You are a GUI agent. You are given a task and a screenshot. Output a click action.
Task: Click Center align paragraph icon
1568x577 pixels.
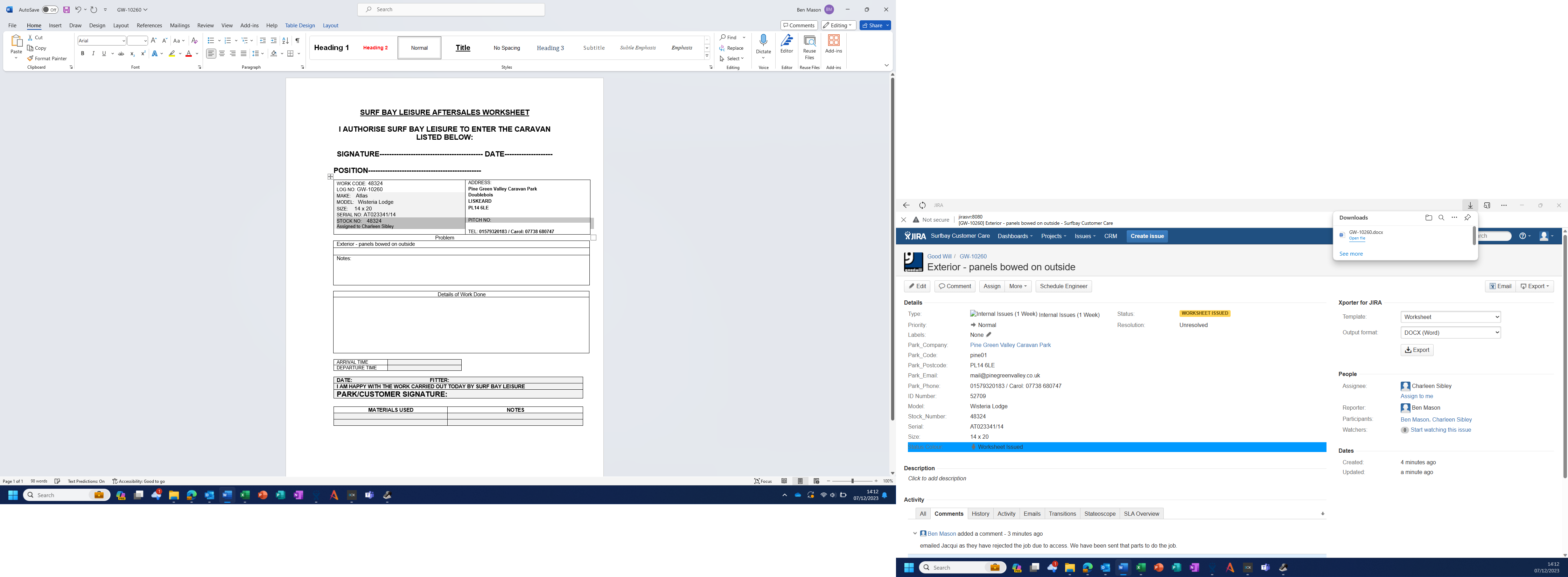click(x=222, y=54)
